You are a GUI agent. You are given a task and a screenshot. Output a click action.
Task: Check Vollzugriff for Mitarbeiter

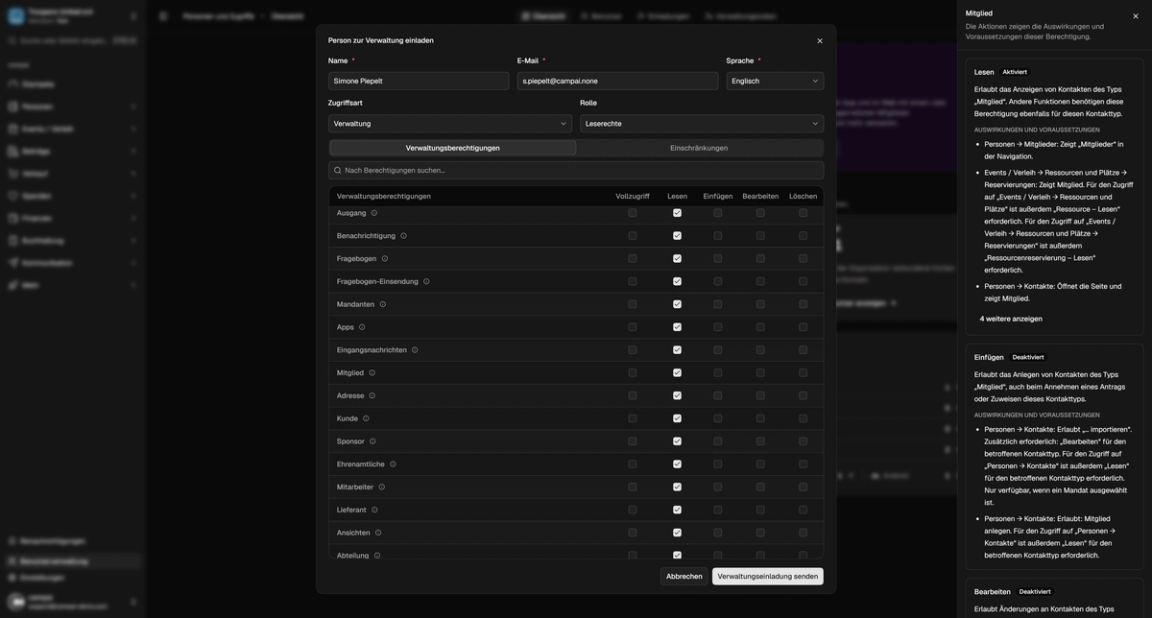(633, 486)
